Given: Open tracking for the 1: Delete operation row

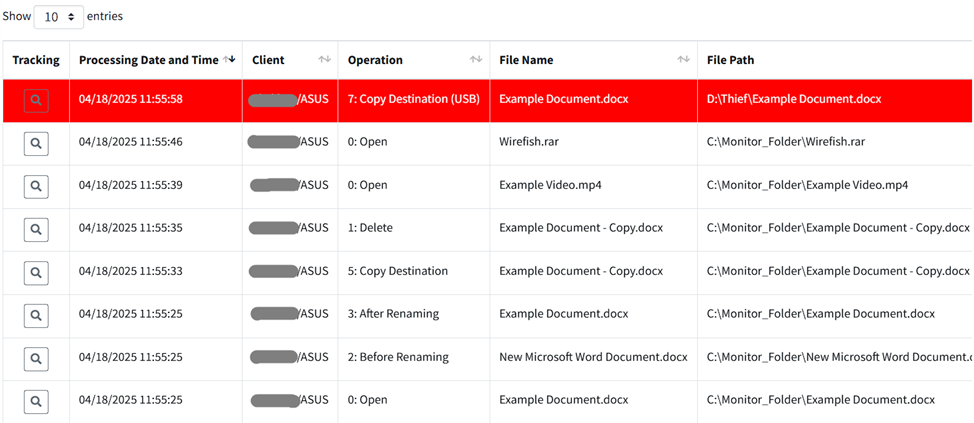Looking at the screenshot, I should pyautogui.click(x=36, y=229).
